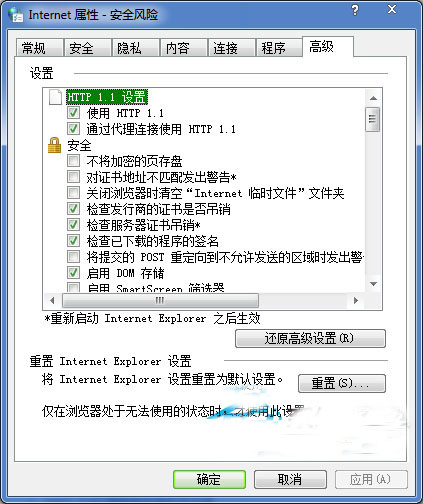Image resolution: width=423 pixels, height=504 pixels.
Task: Click the vertical scrollbar up arrow
Action: pos(373,98)
